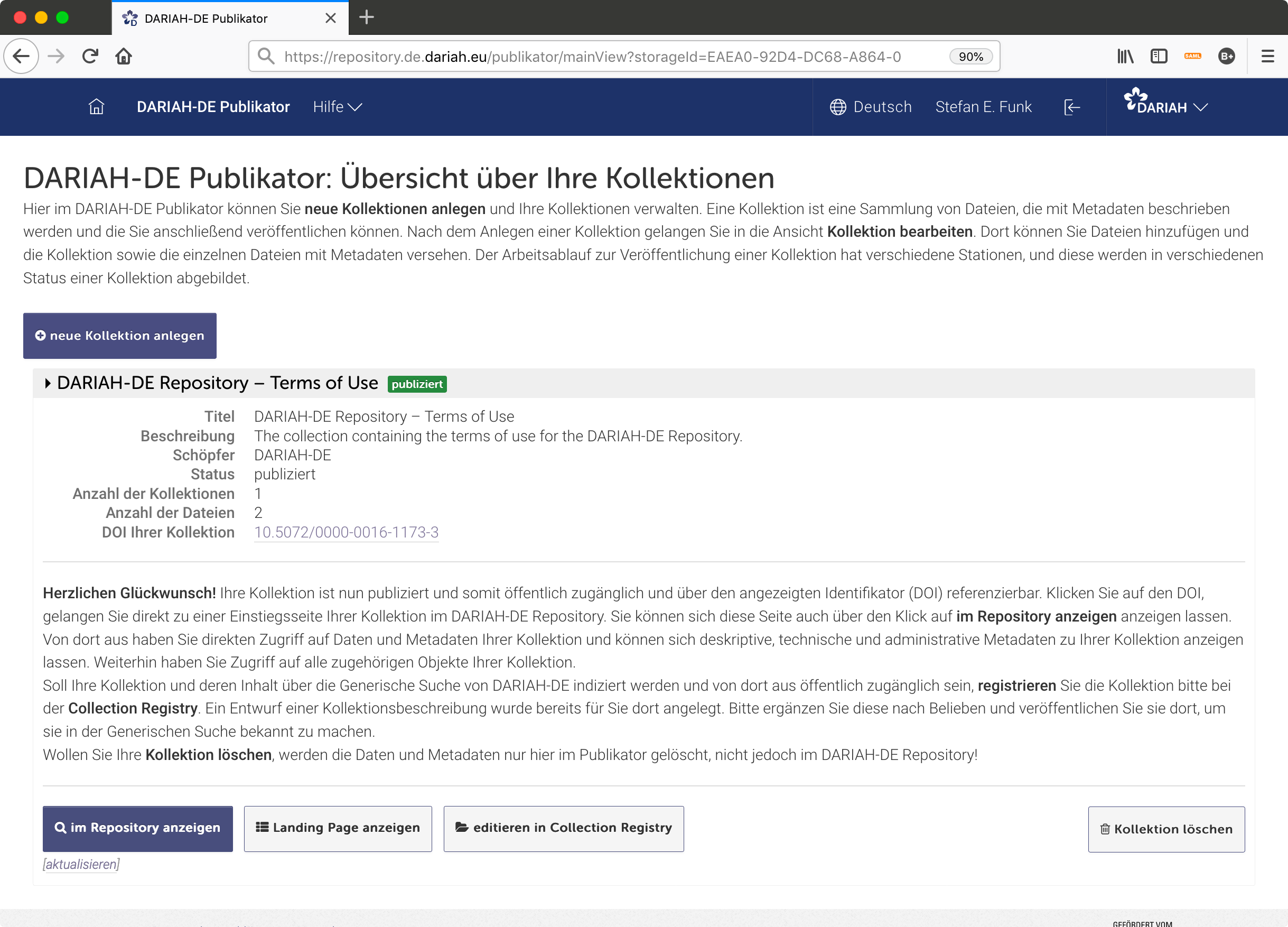This screenshot has height=927, width=1288.
Task: Follow the DOI link 10.5072/0000-0016-1173-3
Action: click(x=346, y=533)
